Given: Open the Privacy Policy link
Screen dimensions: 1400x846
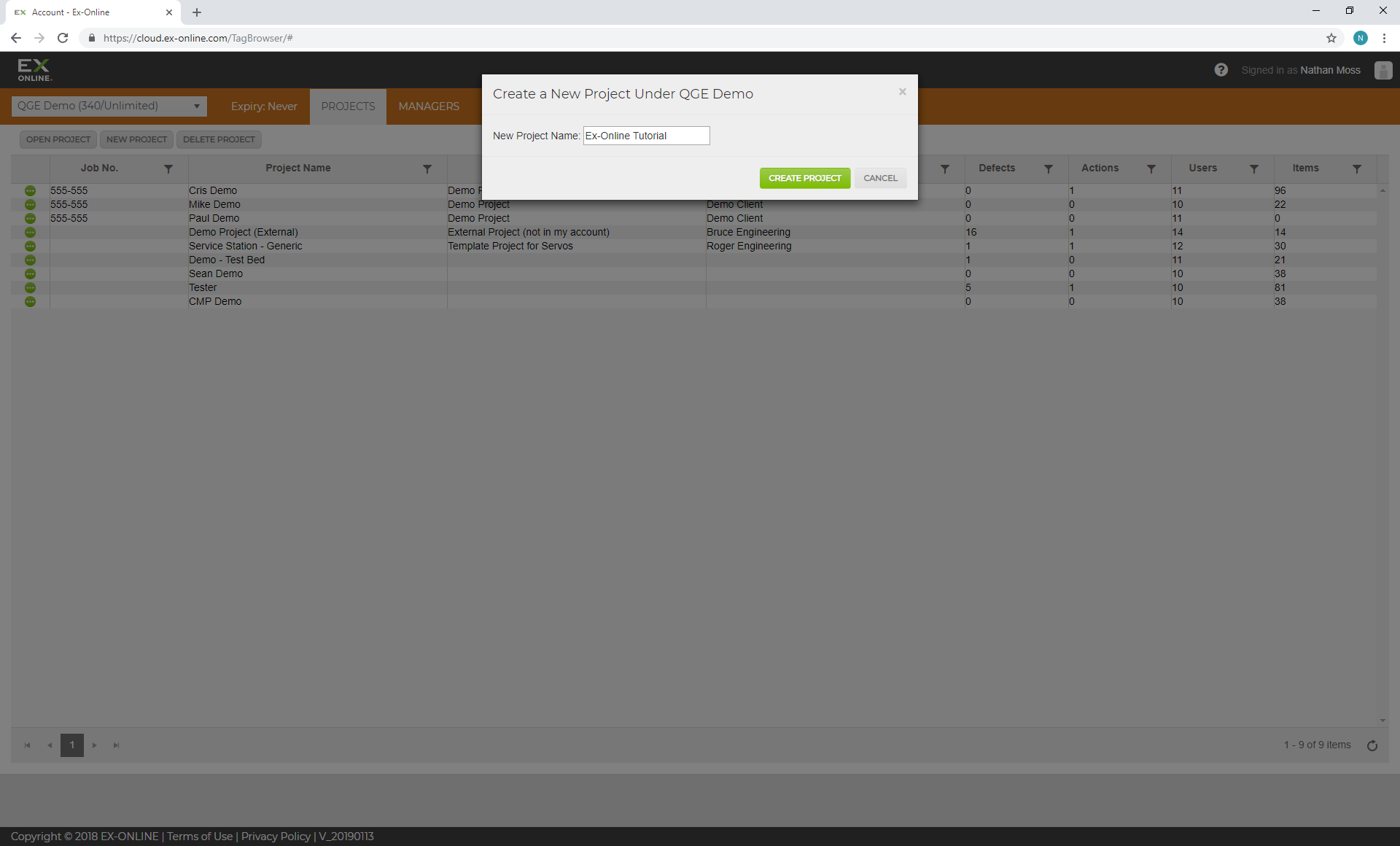Looking at the screenshot, I should pyautogui.click(x=276, y=837).
